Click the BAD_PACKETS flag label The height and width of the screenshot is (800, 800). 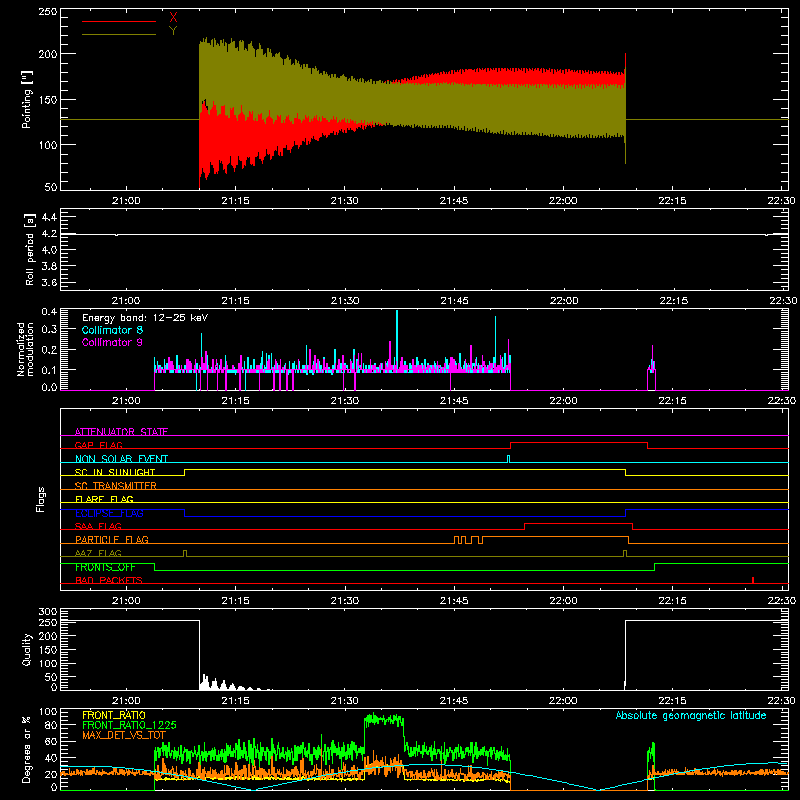pos(109,580)
